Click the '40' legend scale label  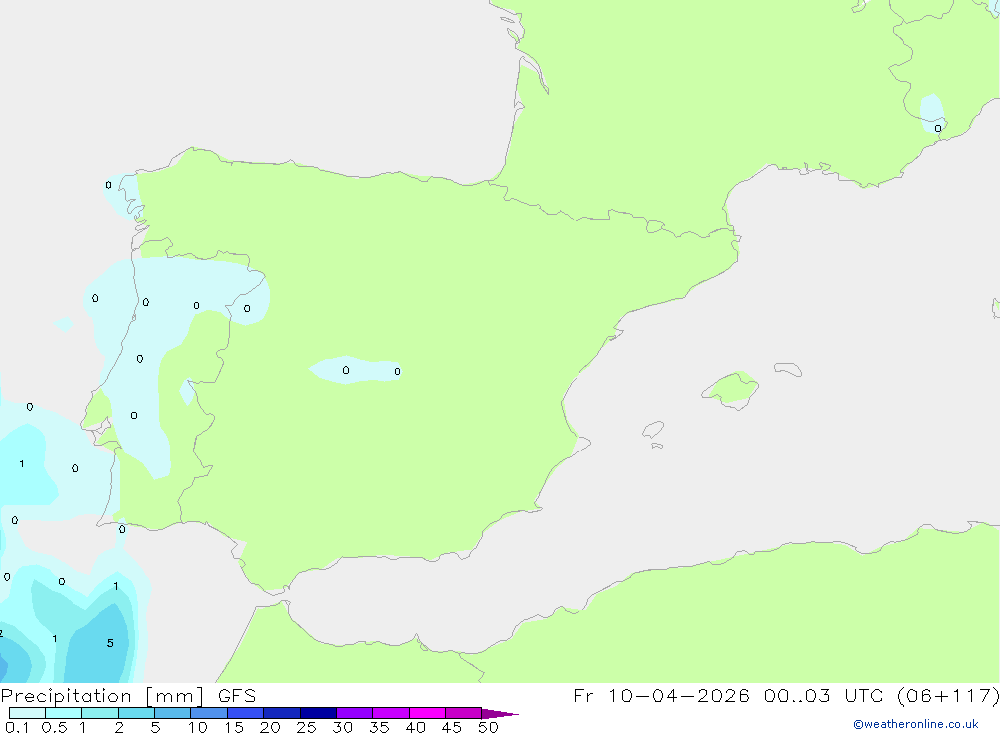click(x=415, y=727)
